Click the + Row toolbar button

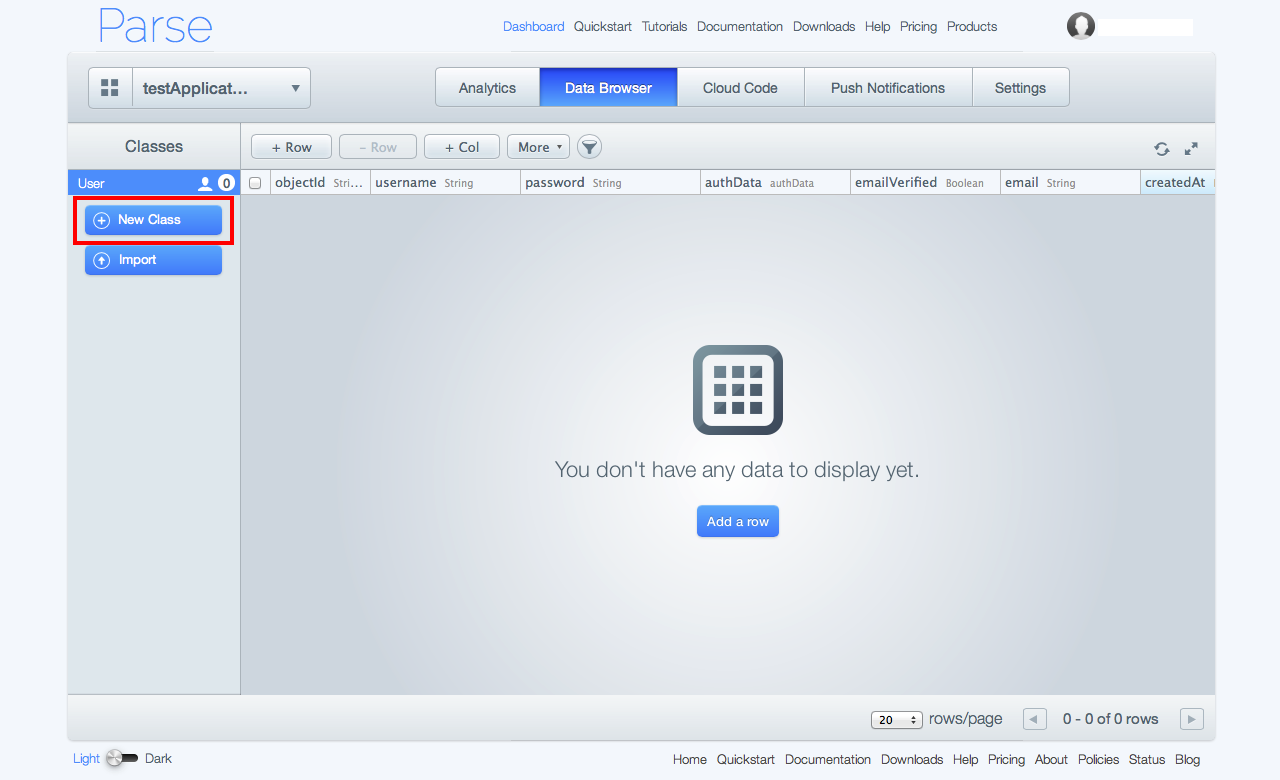pos(292,147)
